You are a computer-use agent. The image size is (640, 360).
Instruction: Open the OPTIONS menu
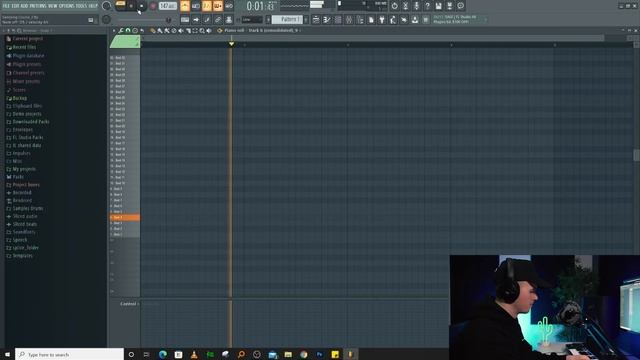pyautogui.click(x=67, y=6)
